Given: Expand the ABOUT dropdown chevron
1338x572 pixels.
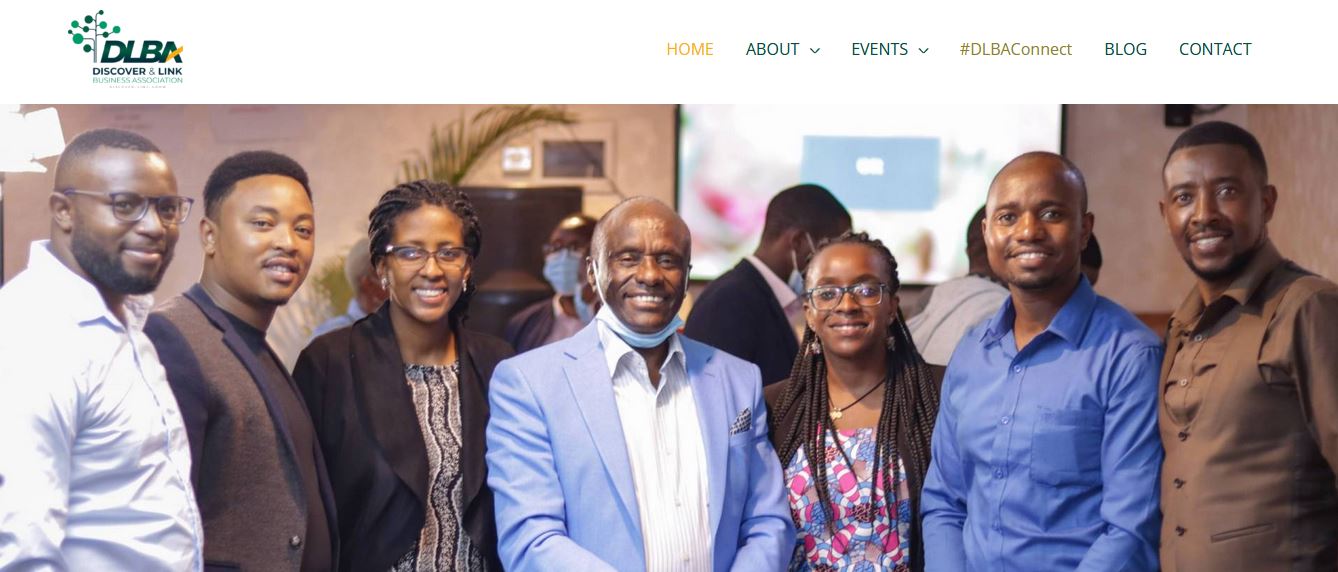Looking at the screenshot, I should [x=814, y=50].
